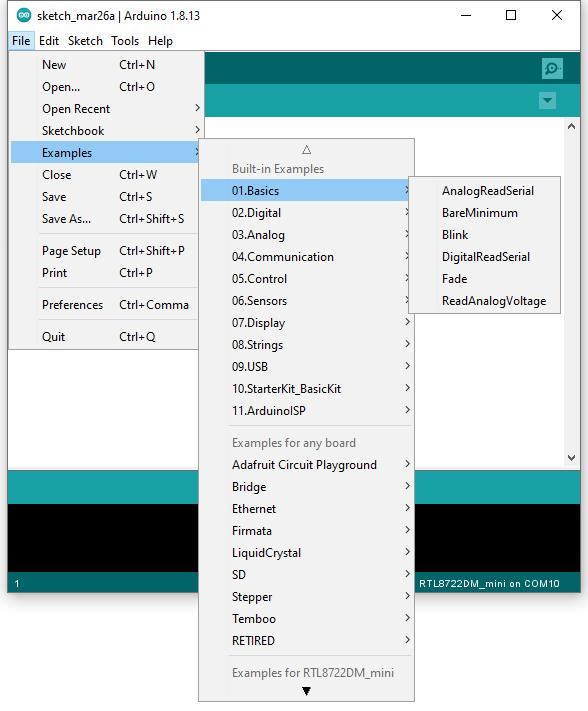Open the File menu
The width and height of the screenshot is (588, 711).
(x=21, y=41)
